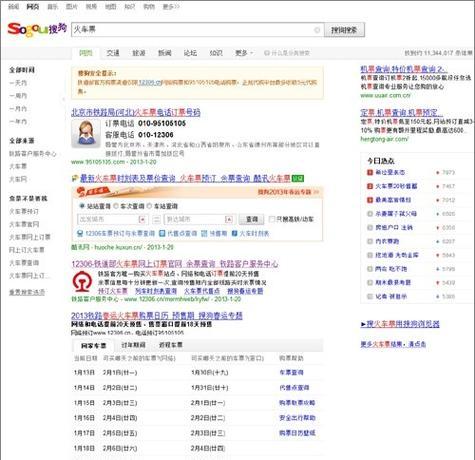The image size is (475, 460).
Task: Select the 车次查询 radio button
Action: coord(116,206)
